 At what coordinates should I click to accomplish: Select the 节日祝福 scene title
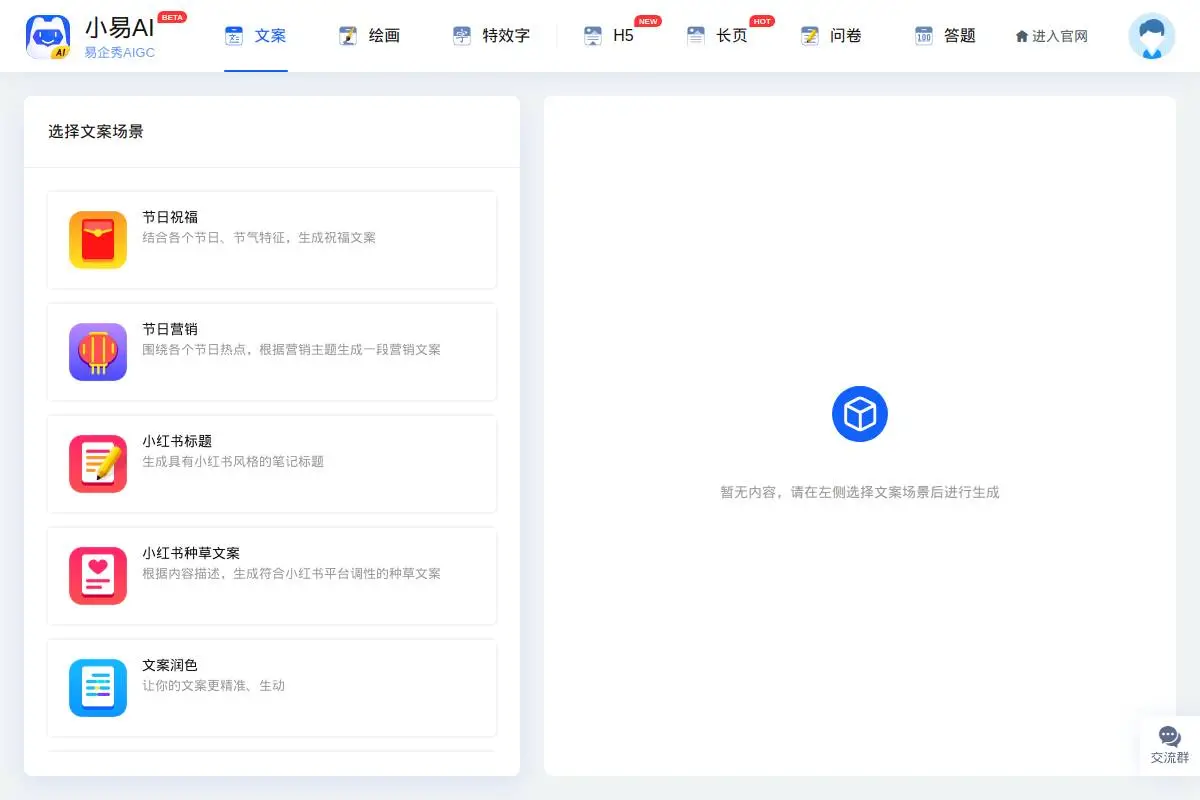point(170,217)
